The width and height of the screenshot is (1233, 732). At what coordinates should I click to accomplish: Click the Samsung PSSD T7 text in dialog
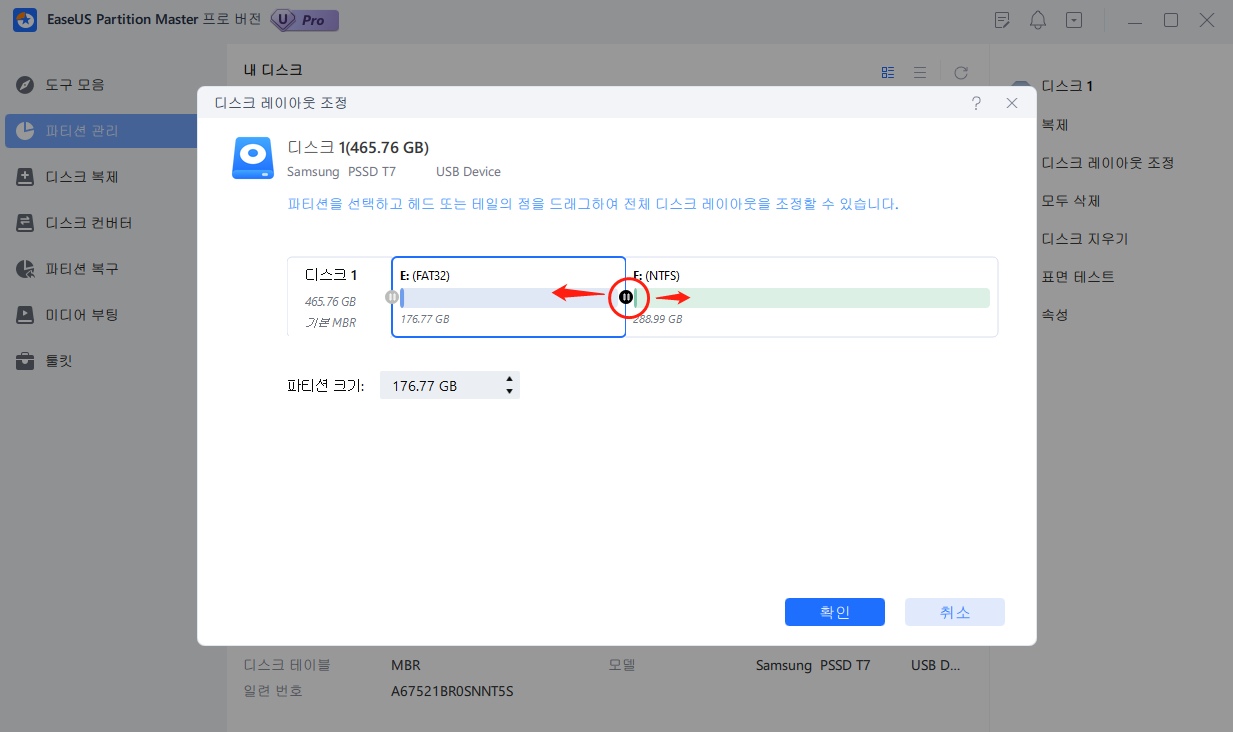point(341,172)
